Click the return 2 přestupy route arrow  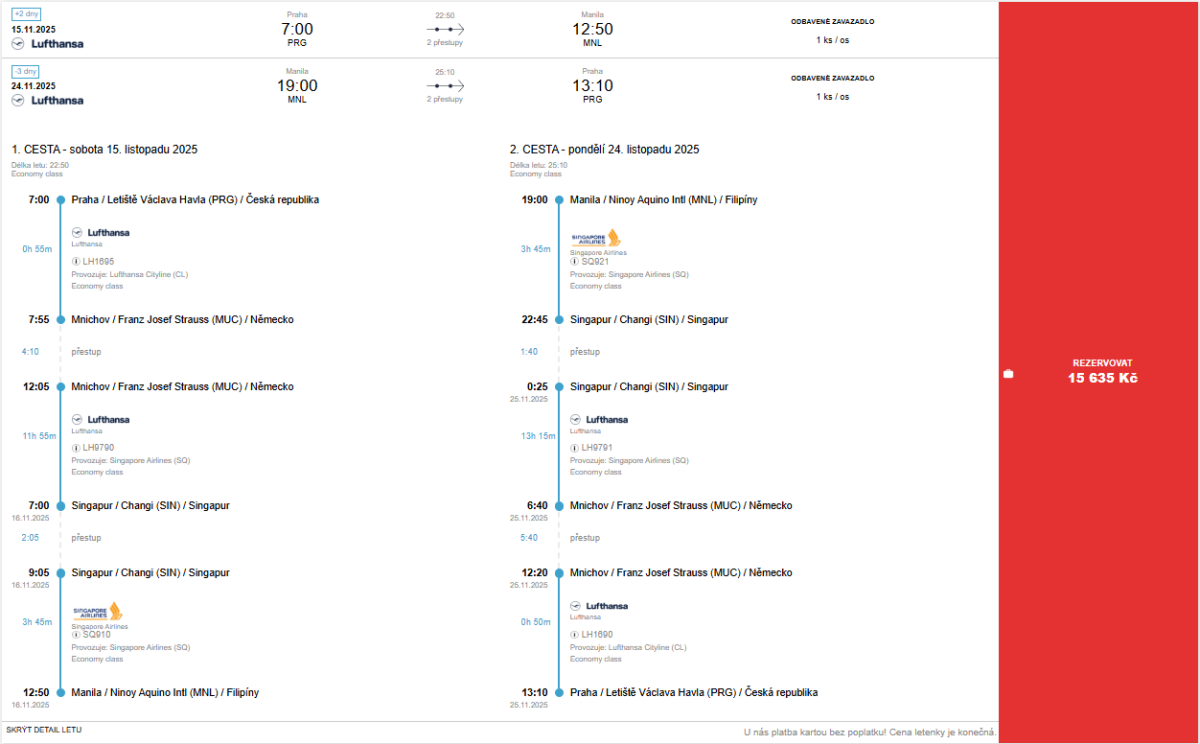coord(445,86)
